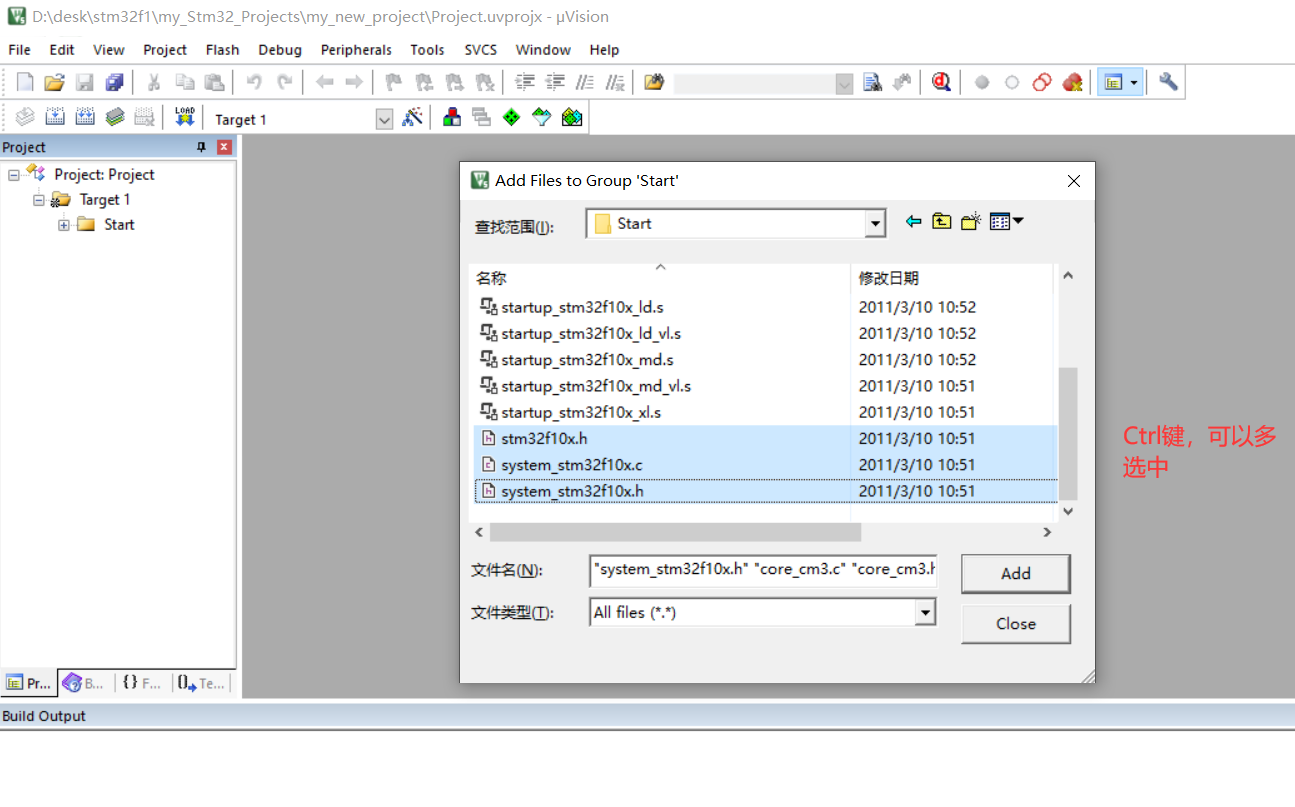Click the Comment selection toolbar icon
1295x807 pixels.
[585, 82]
